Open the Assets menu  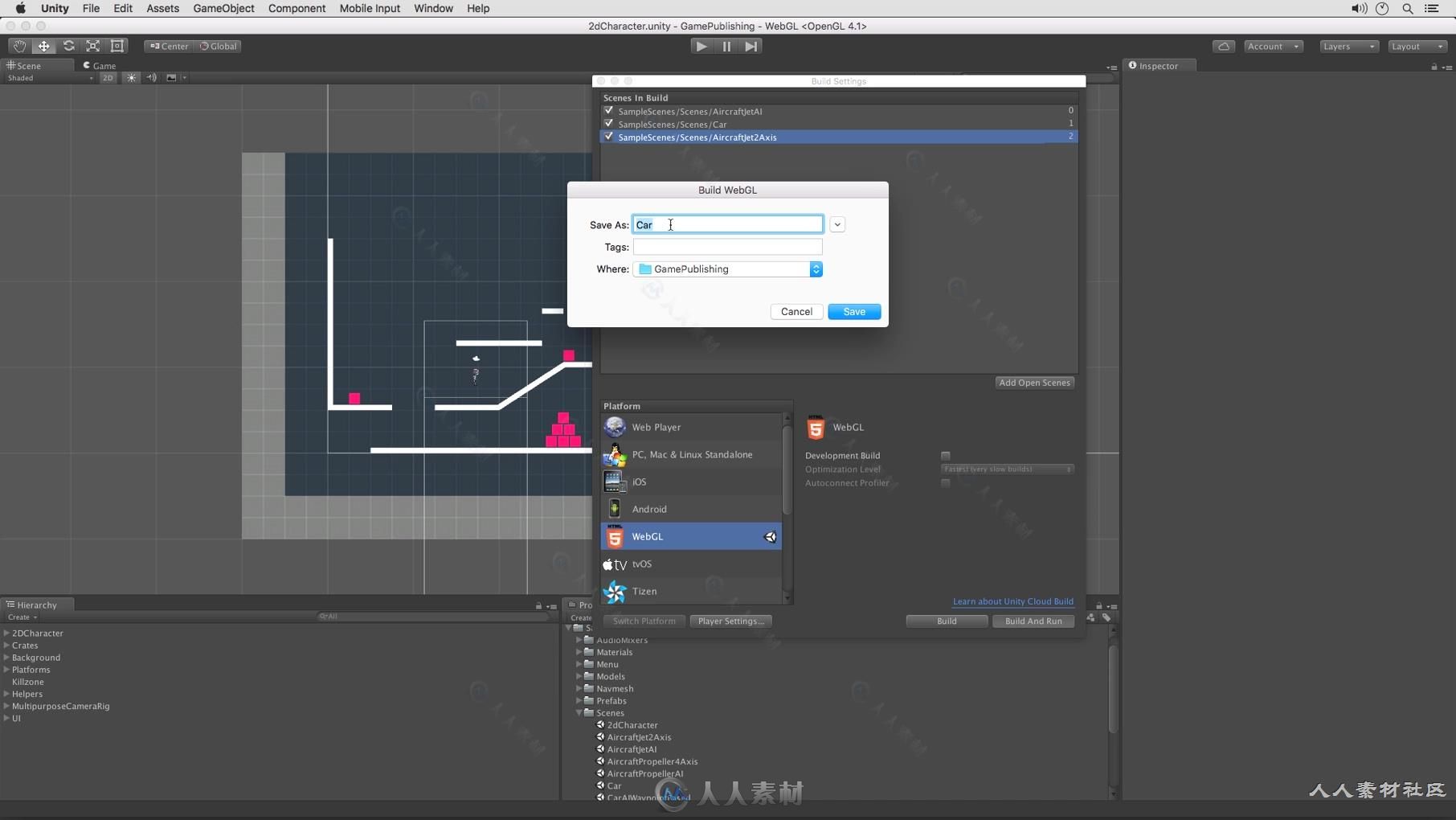click(162, 8)
